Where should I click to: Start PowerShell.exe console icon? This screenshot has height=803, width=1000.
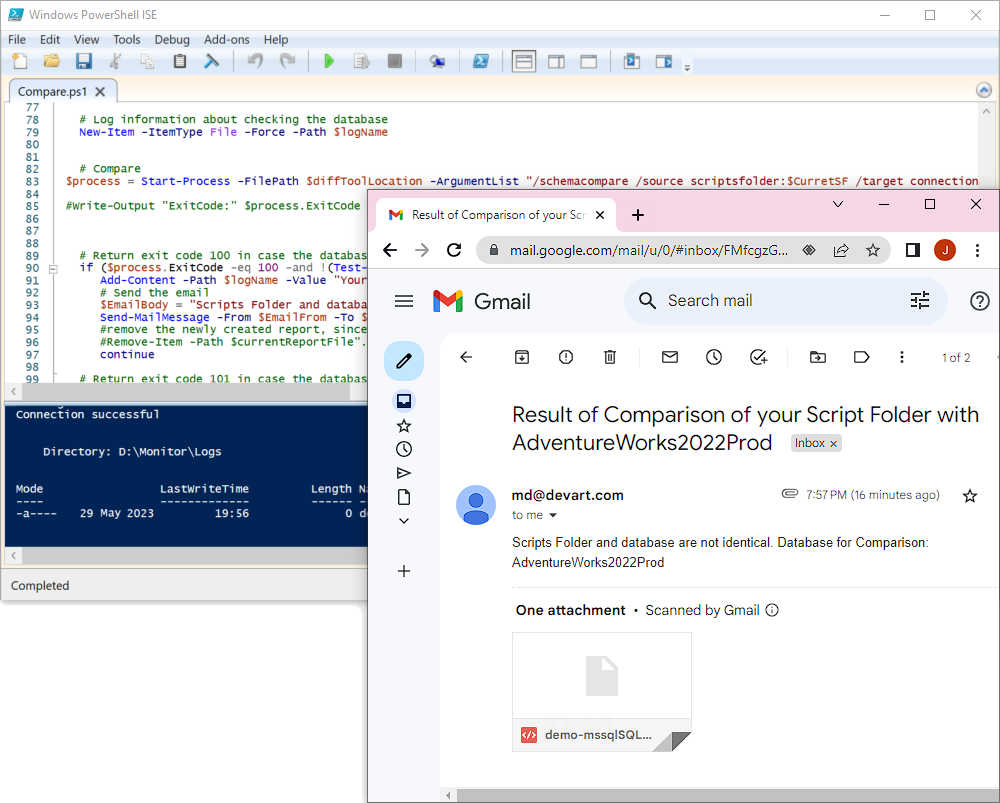click(x=480, y=61)
